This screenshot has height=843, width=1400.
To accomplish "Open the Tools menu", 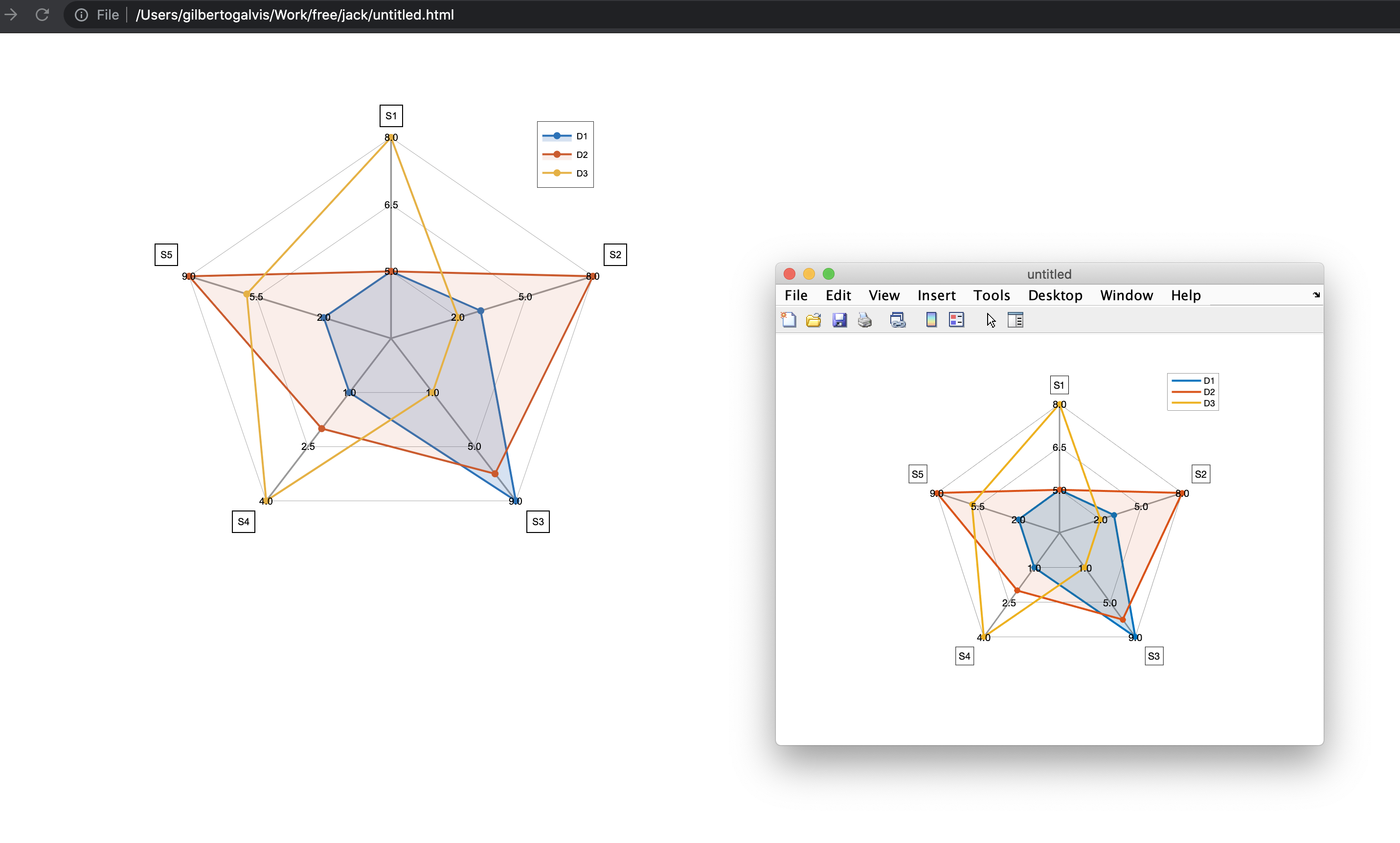I will pos(991,295).
